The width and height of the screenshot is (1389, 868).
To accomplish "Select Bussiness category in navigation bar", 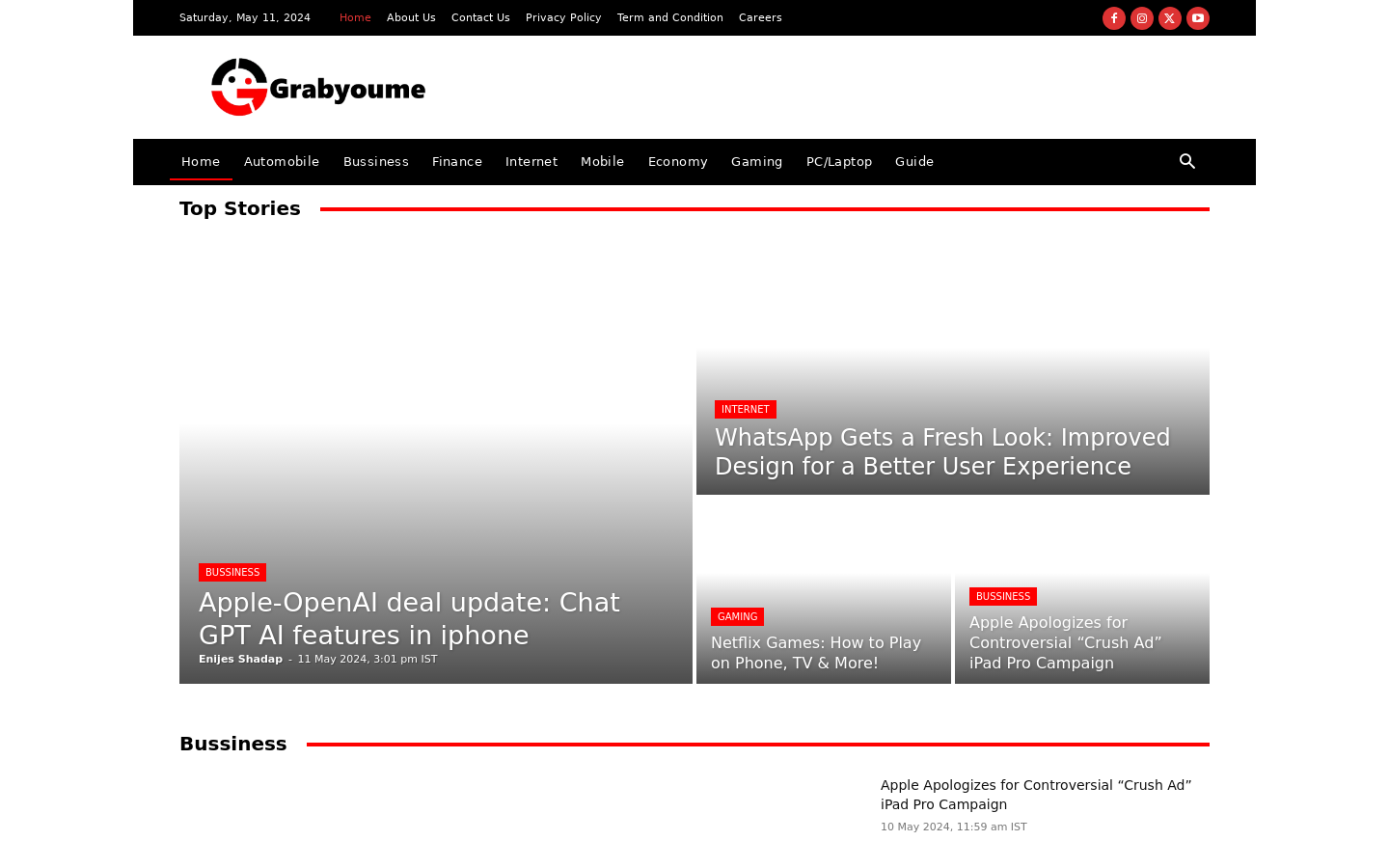I will [376, 161].
